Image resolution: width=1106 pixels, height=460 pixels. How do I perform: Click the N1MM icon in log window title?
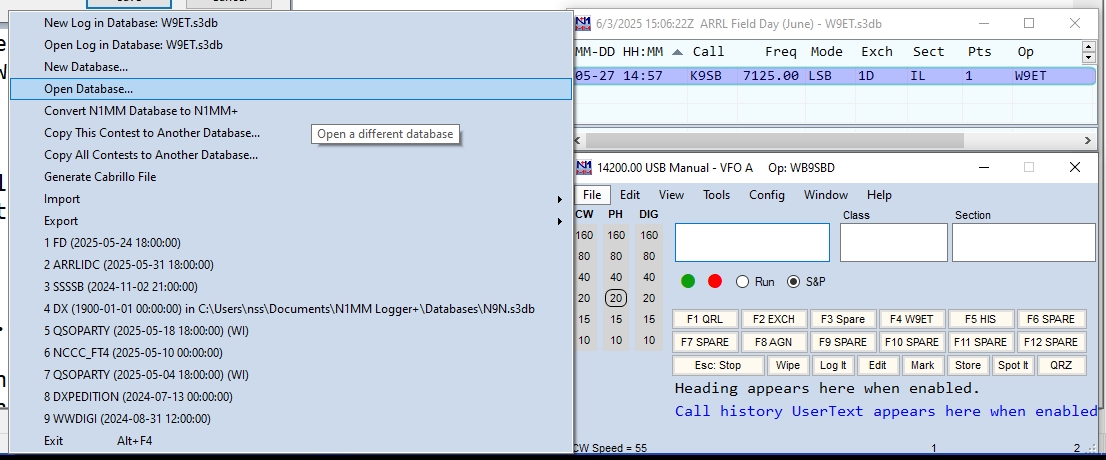(x=582, y=23)
